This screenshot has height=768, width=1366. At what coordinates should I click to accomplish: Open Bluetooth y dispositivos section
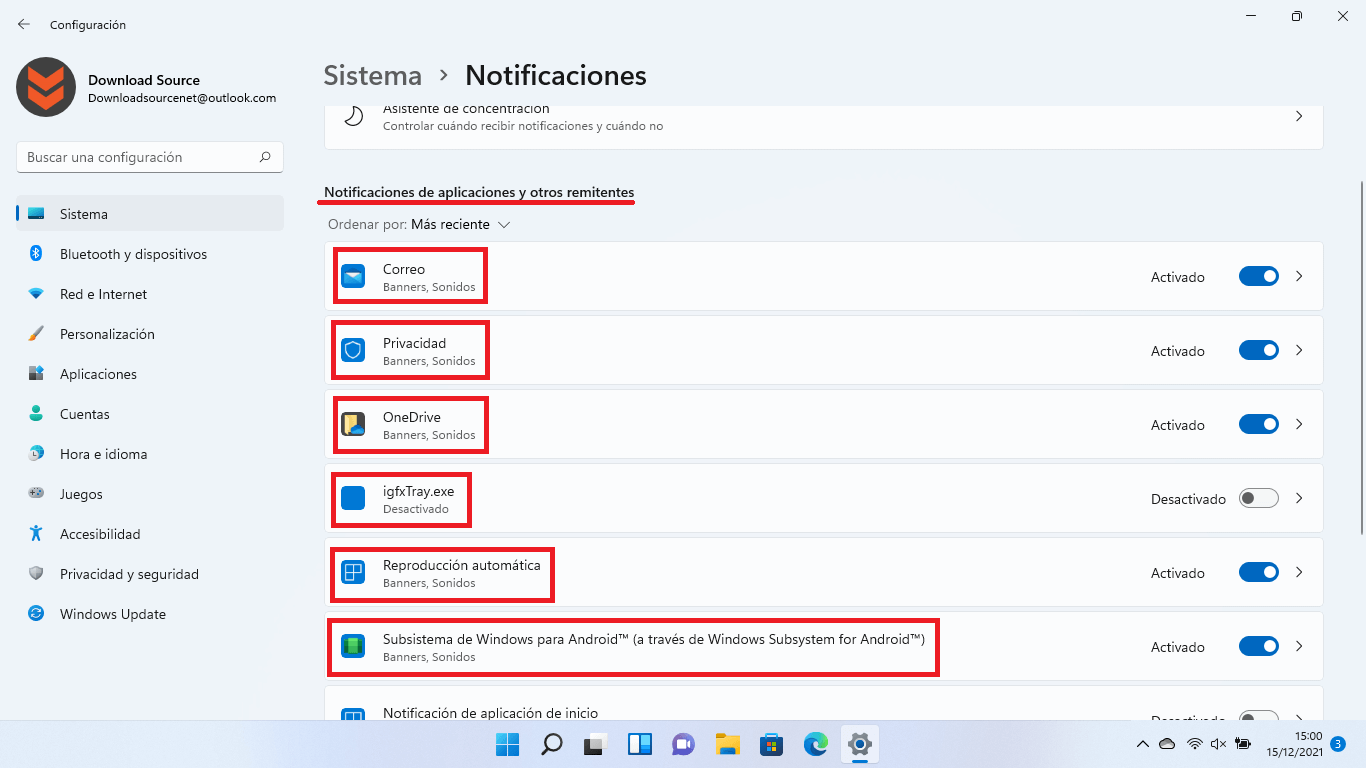[x=150, y=254]
